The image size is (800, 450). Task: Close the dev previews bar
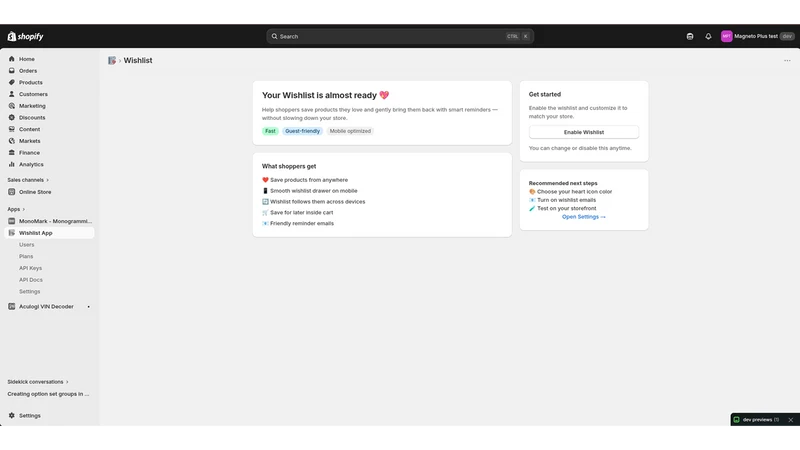point(791,420)
